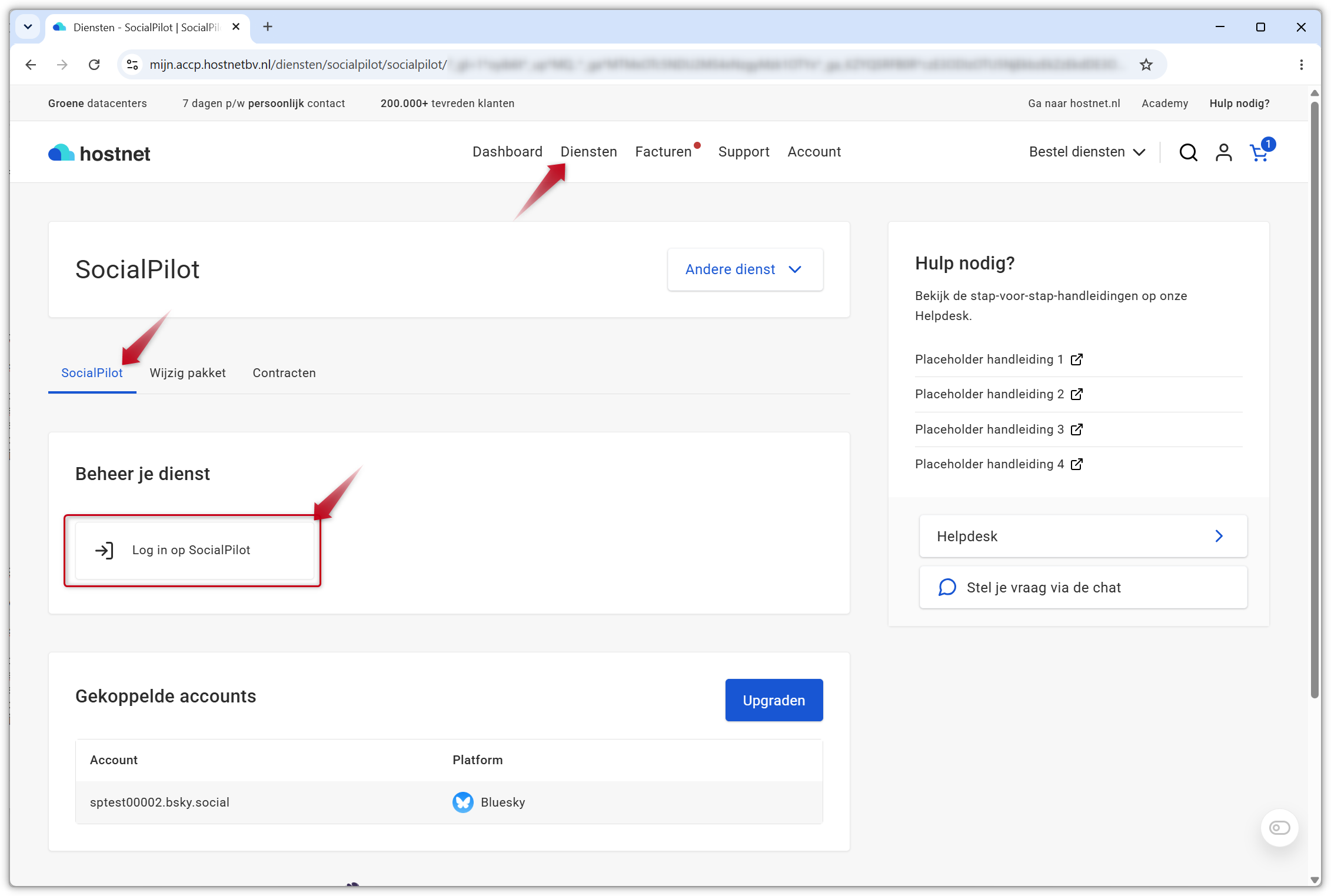Select the SocialPilot tab
Screen dimensions: 1331x896
click(92, 373)
